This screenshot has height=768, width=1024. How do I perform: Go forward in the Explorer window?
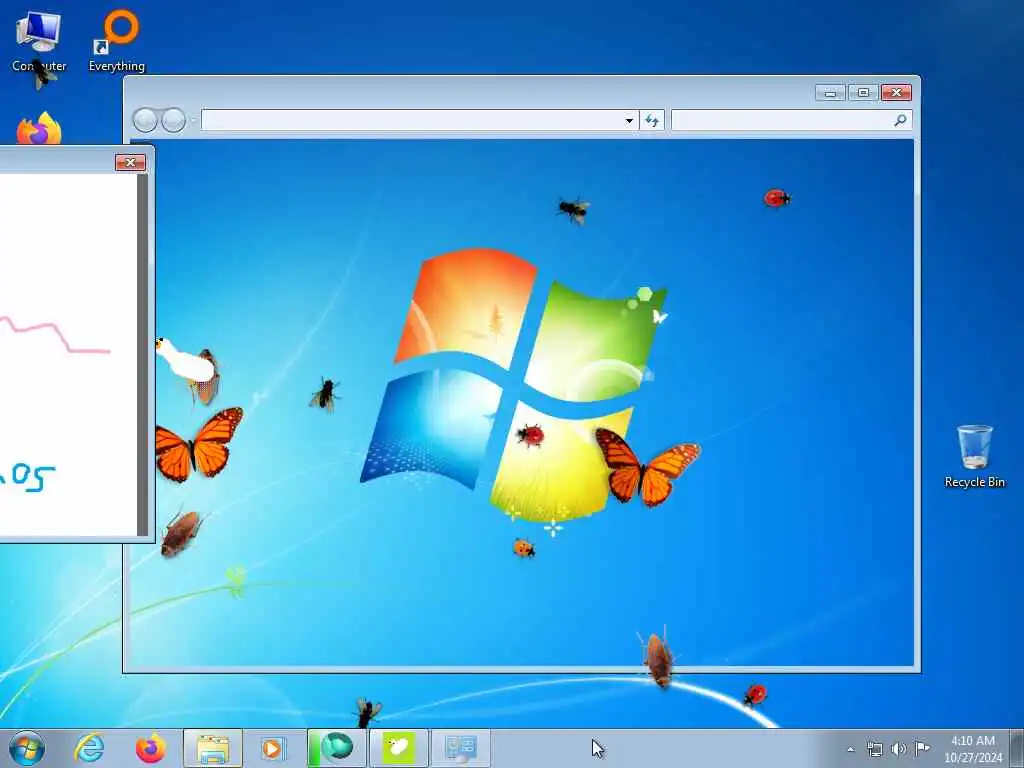[173, 120]
